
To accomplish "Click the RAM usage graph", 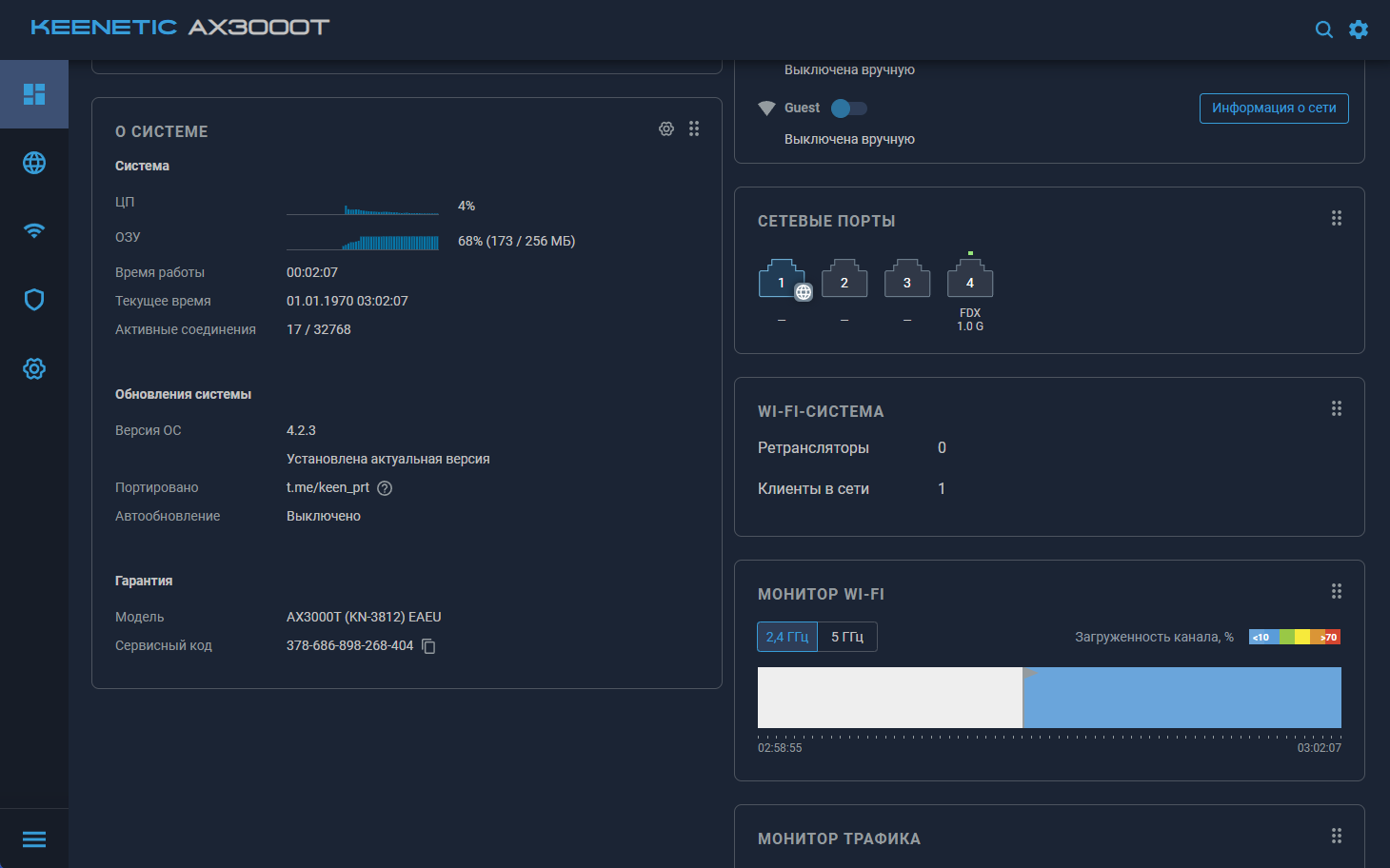I will click(x=363, y=243).
